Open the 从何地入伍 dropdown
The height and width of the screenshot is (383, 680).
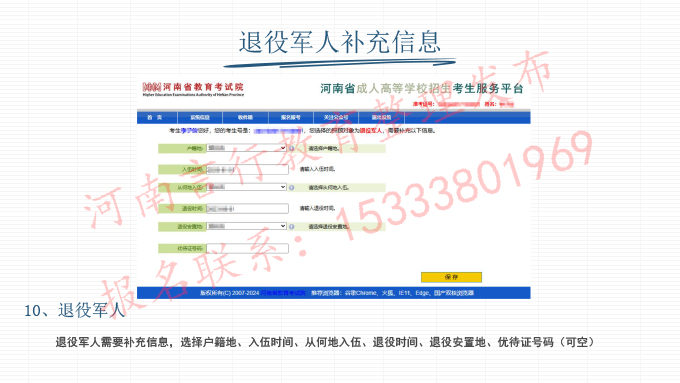pos(247,187)
